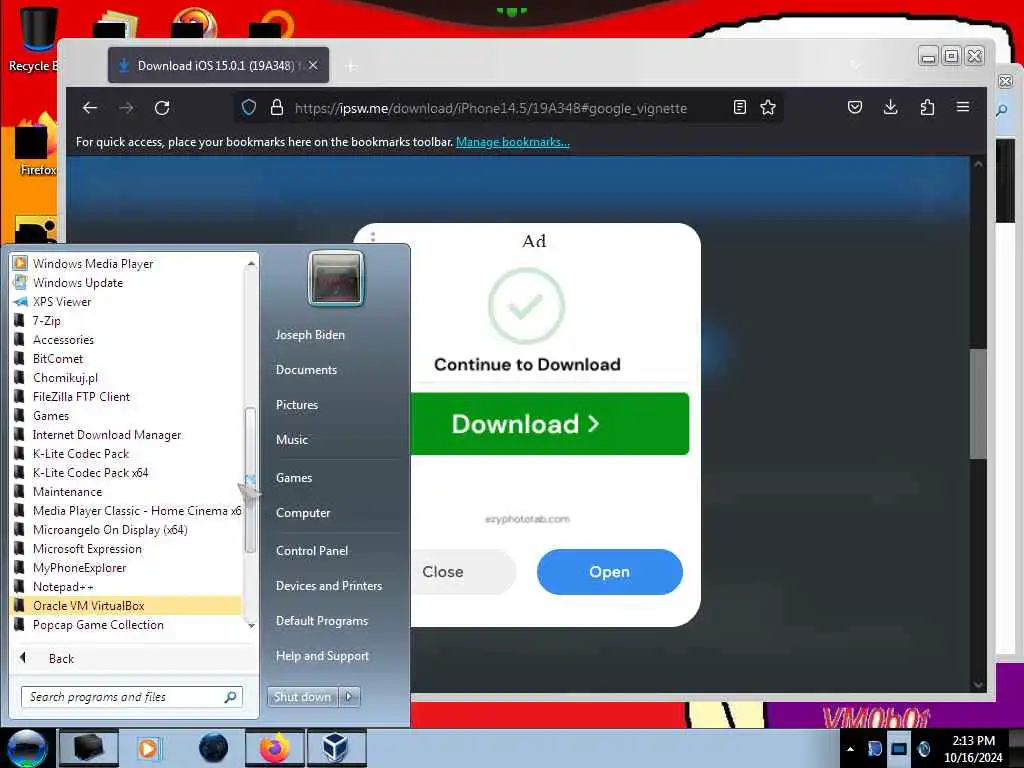This screenshot has height=768, width=1024.
Task: Click the Shut down button
Action: click(x=303, y=697)
